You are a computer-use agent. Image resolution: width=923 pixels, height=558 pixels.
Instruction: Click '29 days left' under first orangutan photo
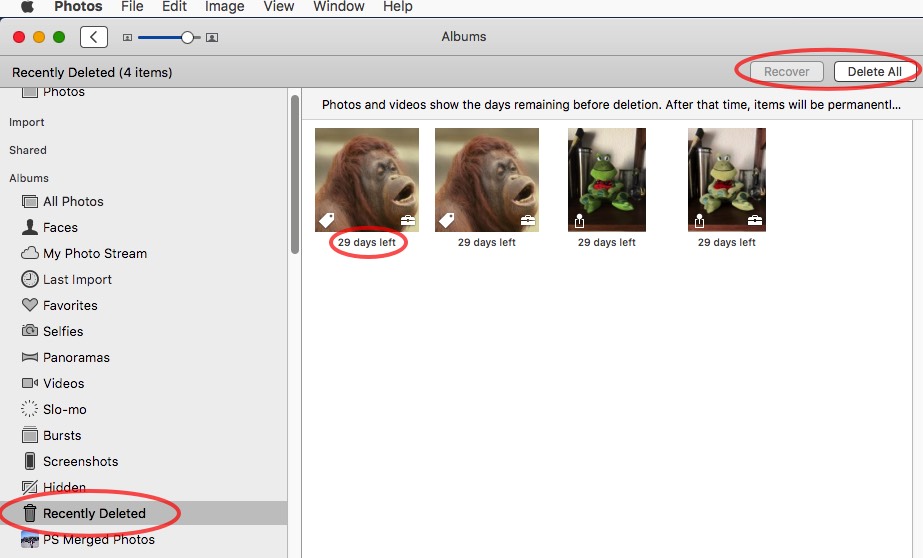(x=367, y=243)
